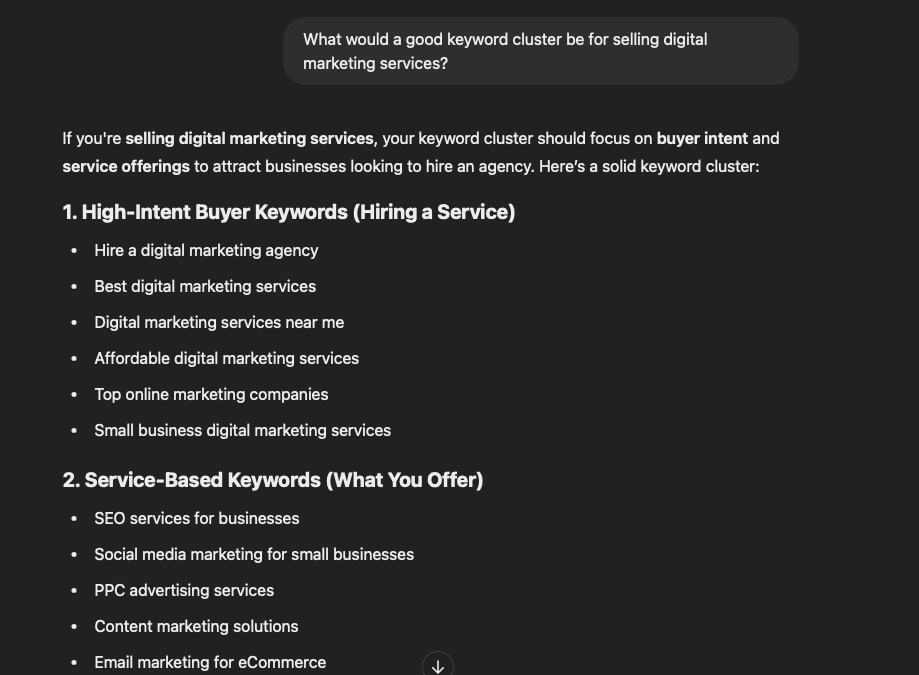Viewport: 919px width, 675px height.
Task: Click 'Affordable digital marketing services' bullet
Action: pyautogui.click(x=226, y=358)
